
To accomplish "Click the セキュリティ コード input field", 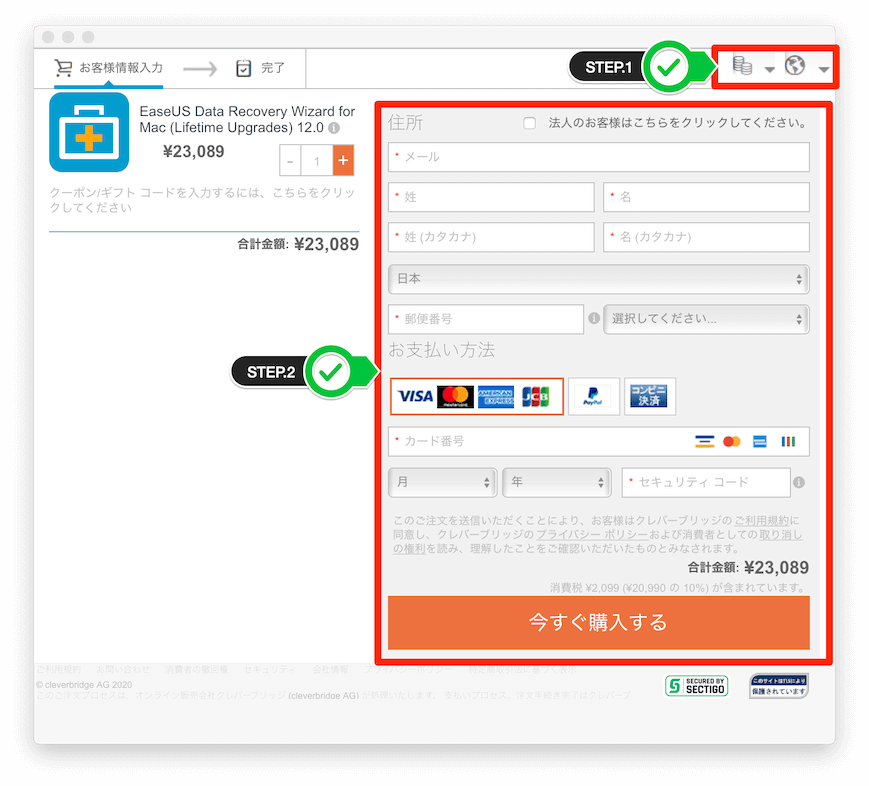I will [x=706, y=482].
